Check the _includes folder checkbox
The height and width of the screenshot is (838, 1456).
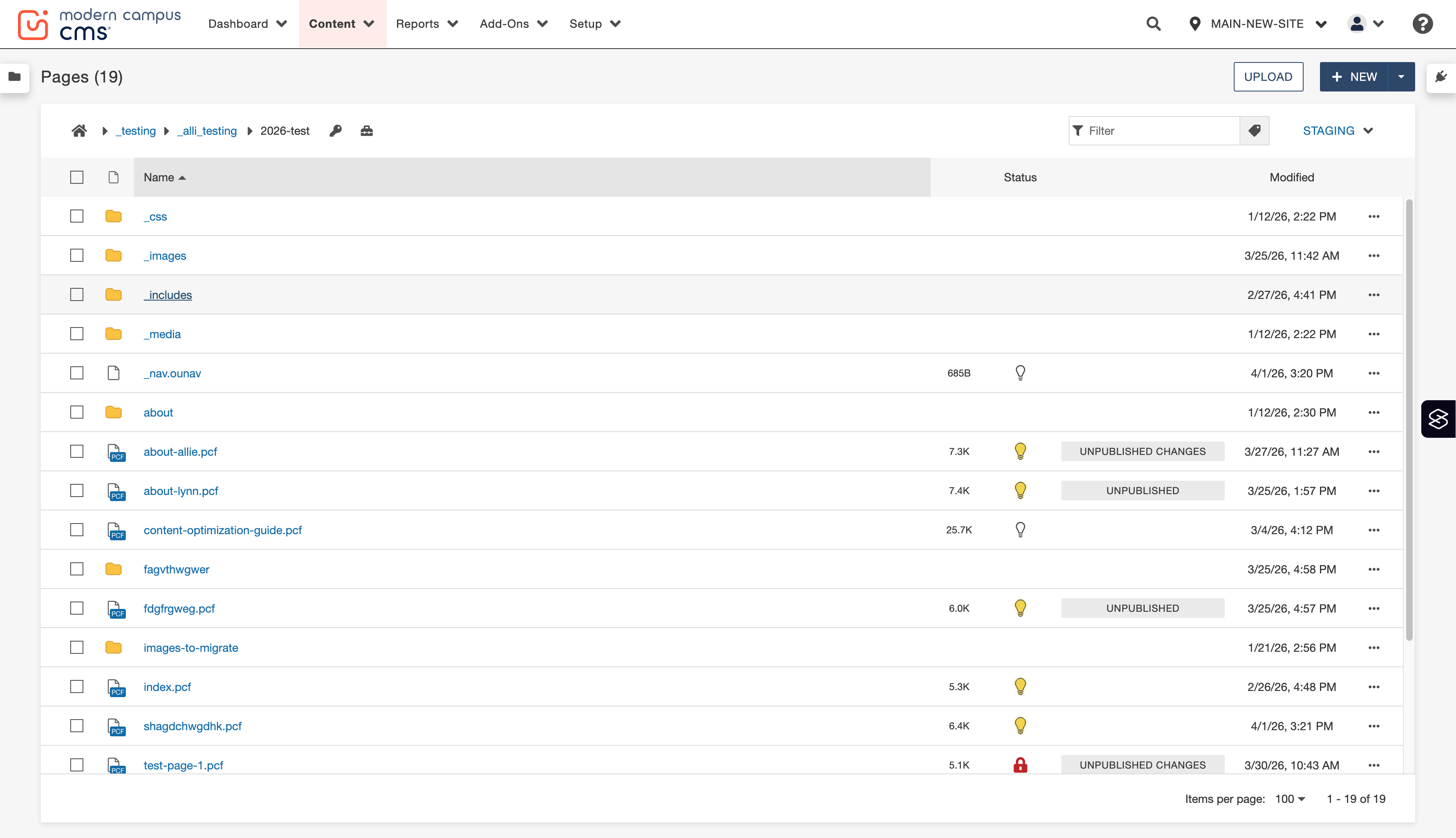76,295
